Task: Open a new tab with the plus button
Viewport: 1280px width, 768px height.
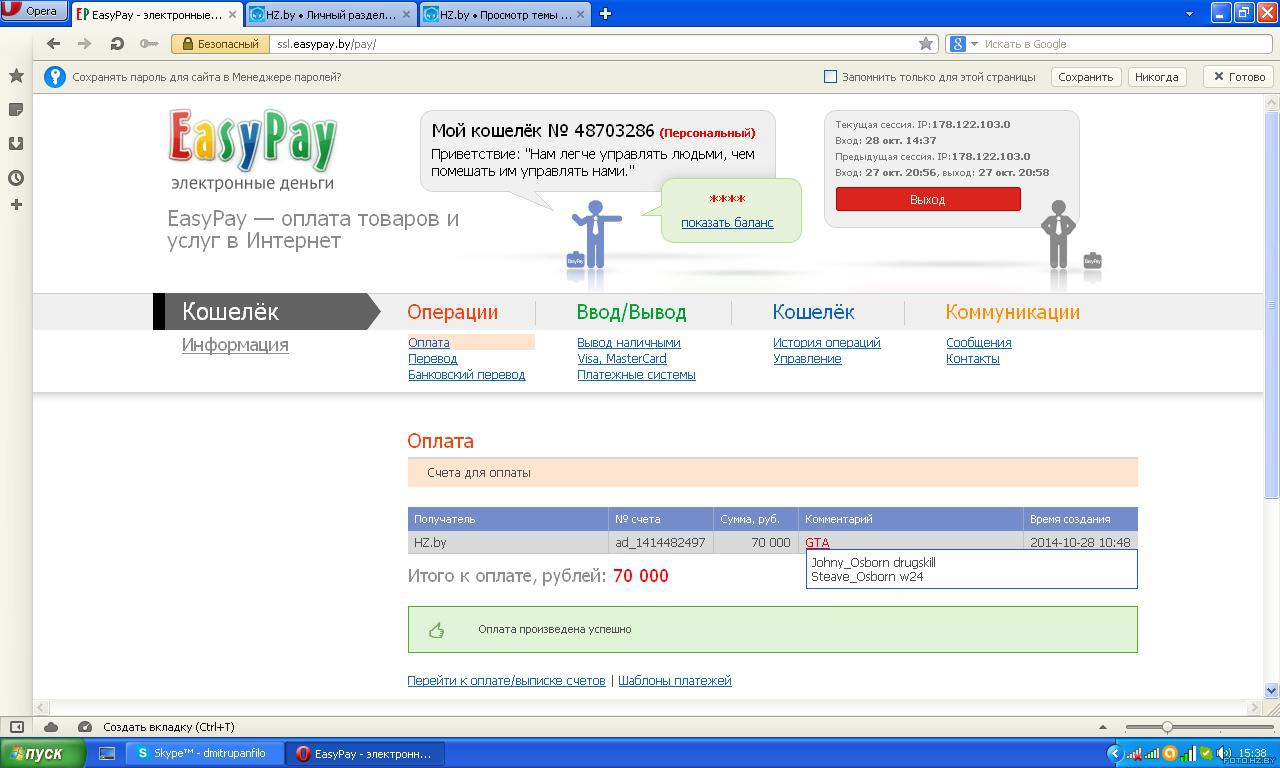Action: point(605,14)
